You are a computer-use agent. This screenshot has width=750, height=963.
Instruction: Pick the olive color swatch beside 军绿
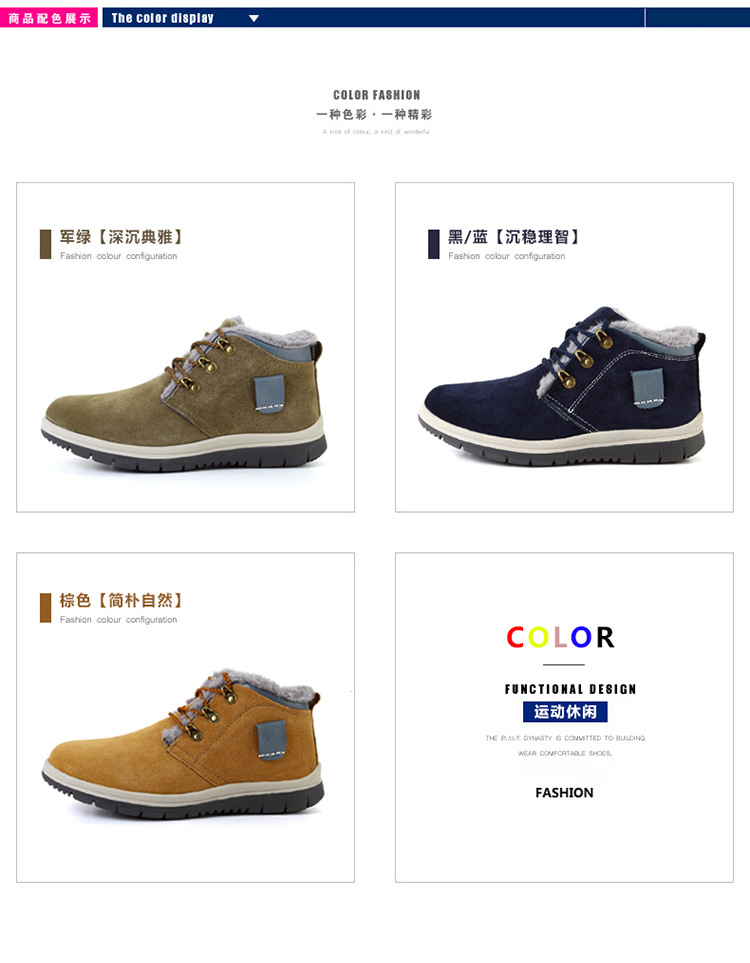tap(45, 244)
